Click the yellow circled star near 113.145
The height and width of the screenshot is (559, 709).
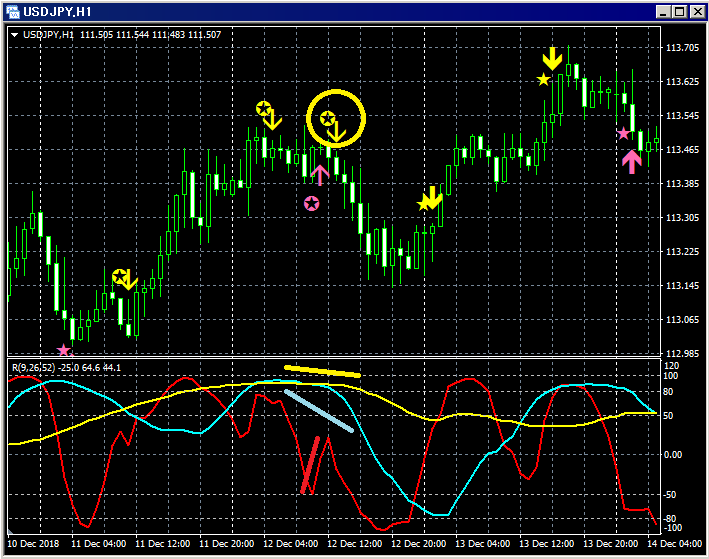[120, 276]
